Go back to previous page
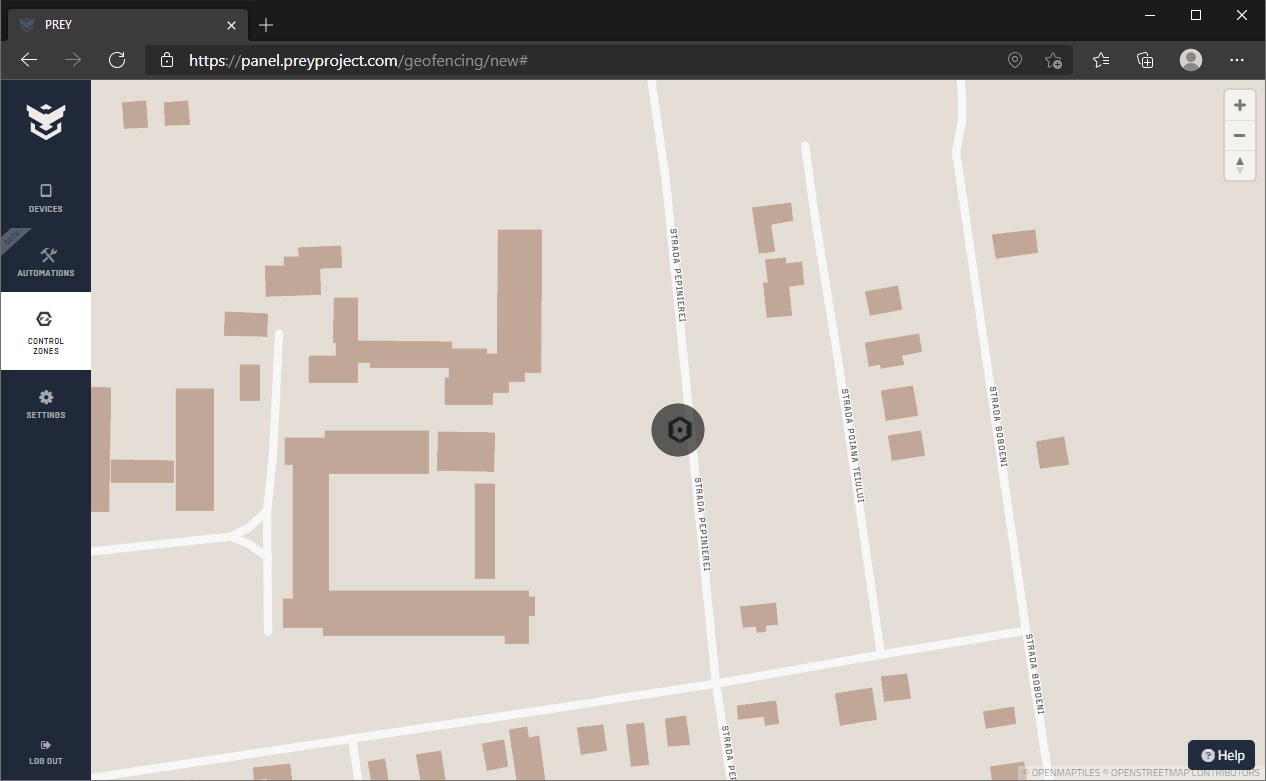Viewport: 1266px width, 781px height. tap(29, 60)
